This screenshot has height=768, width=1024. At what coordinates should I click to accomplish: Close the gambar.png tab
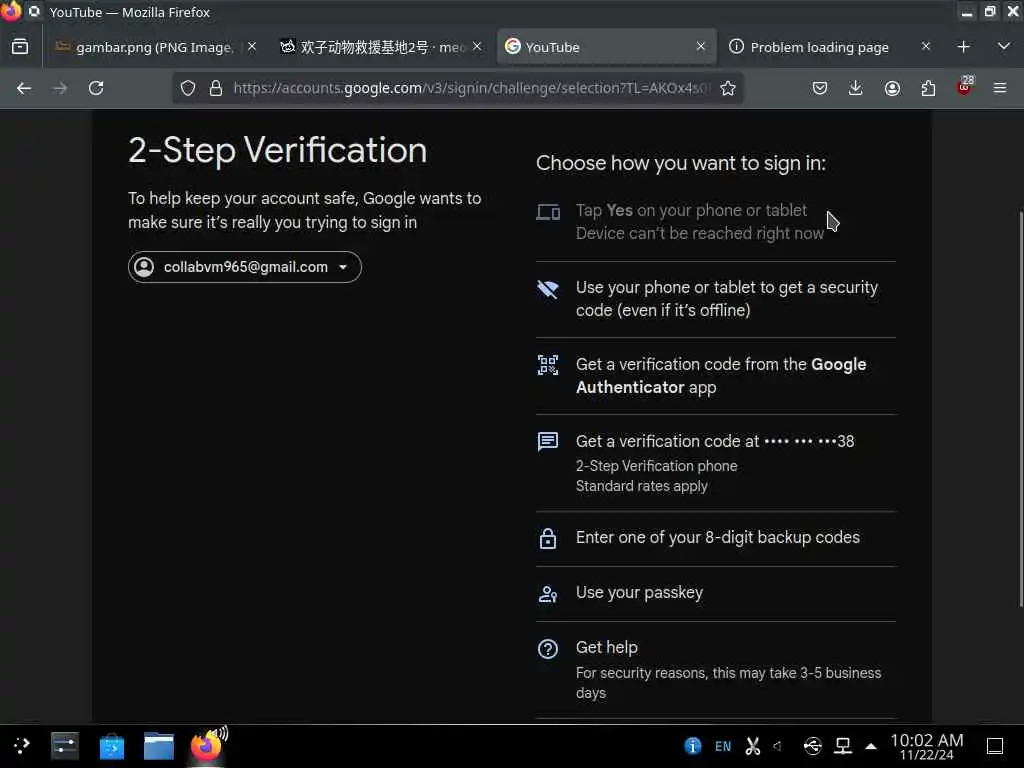pyautogui.click(x=251, y=46)
